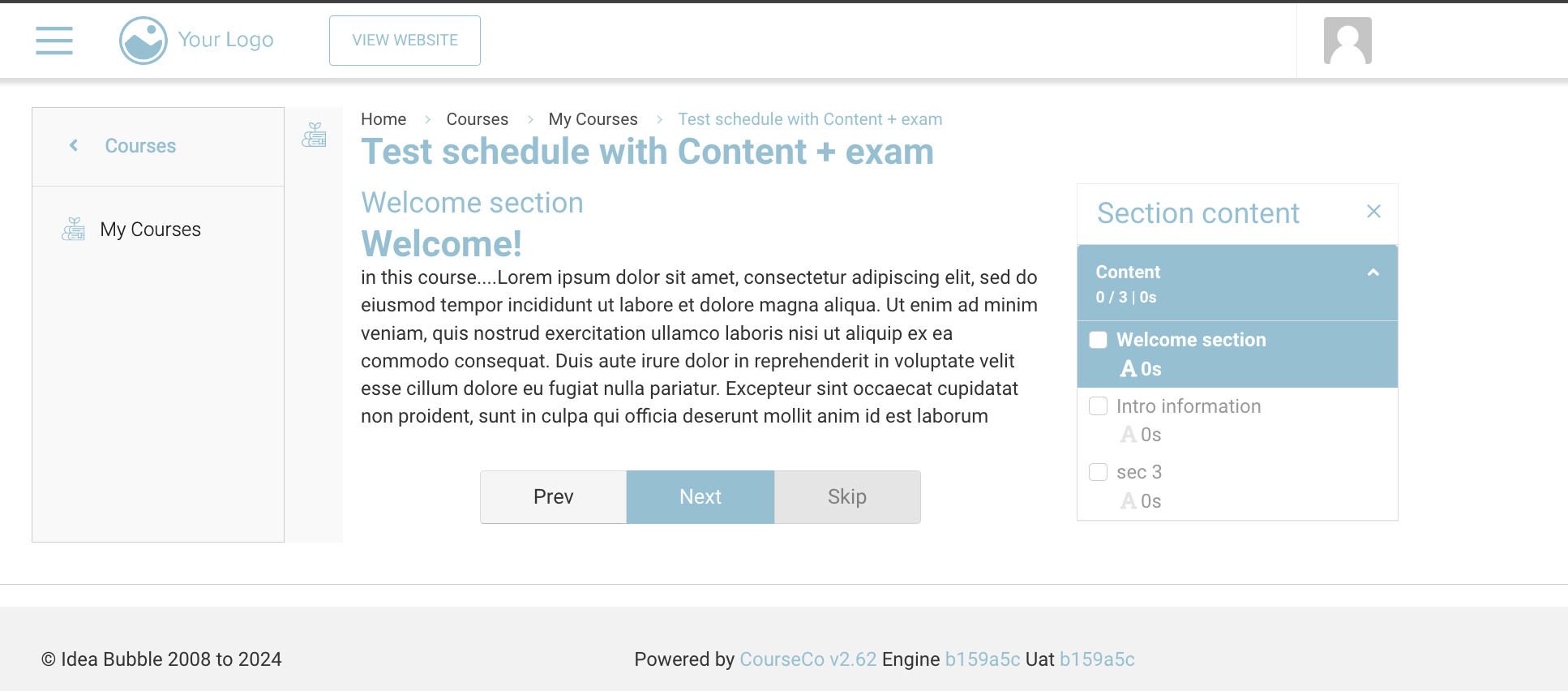Close the Section content panel
Image resolution: width=1568 pixels, height=691 pixels.
click(1373, 212)
